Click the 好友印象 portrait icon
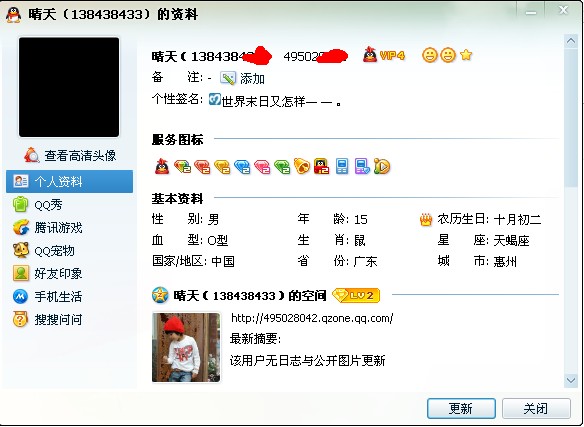 [20, 273]
